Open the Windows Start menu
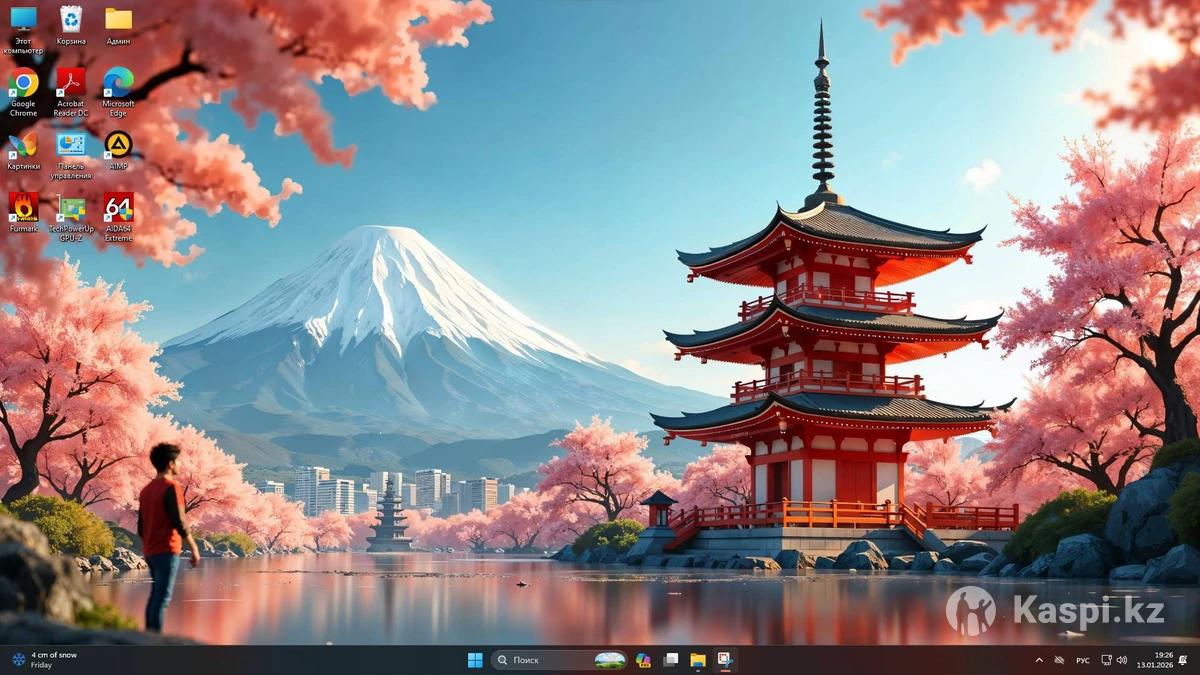This screenshot has width=1200, height=675. click(x=475, y=660)
